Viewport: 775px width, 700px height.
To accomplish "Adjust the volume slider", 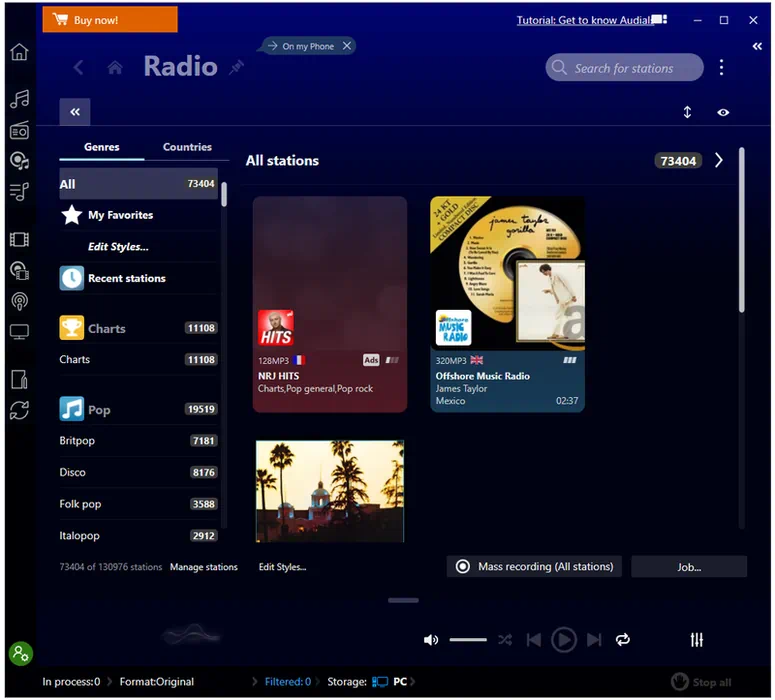I will pyautogui.click(x=468, y=640).
